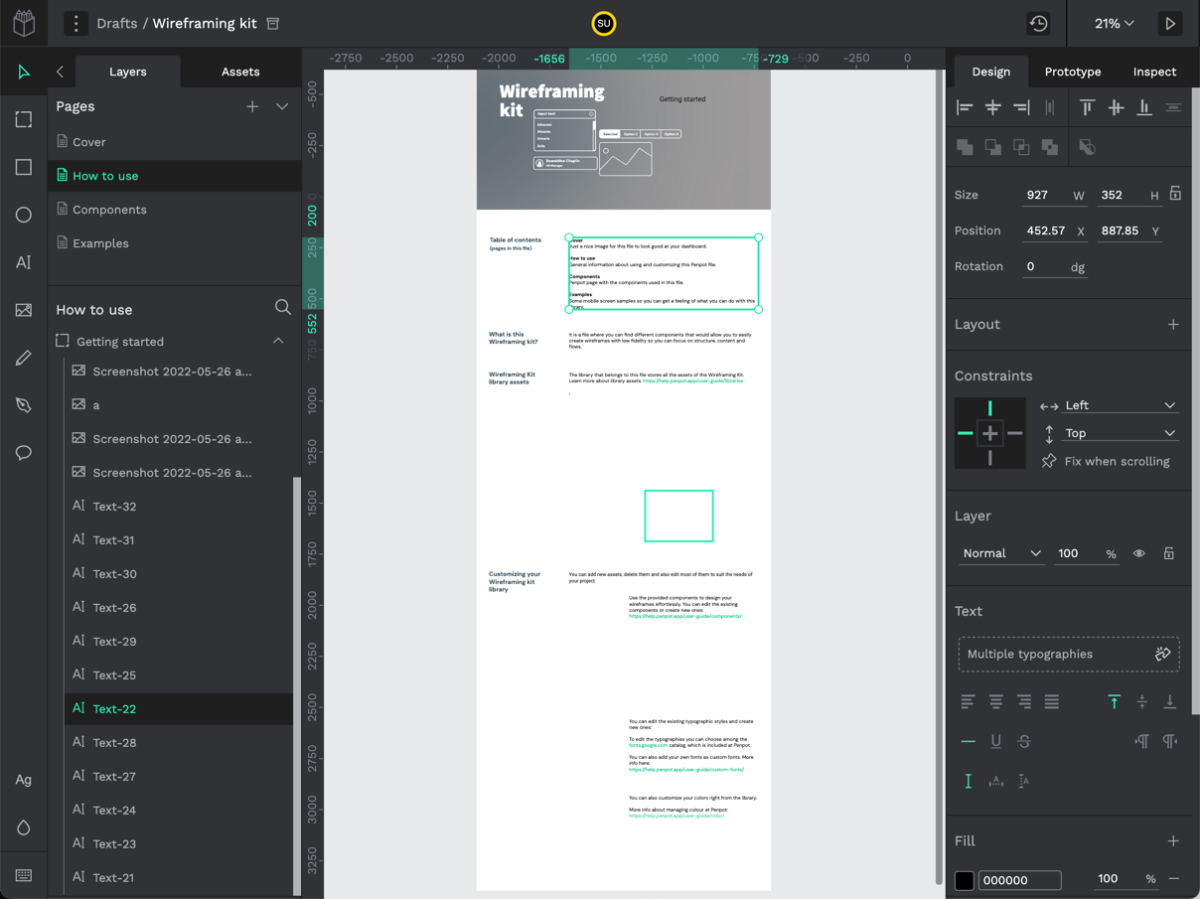Open the version history clock icon
This screenshot has width=1200, height=899.
[x=1038, y=23]
